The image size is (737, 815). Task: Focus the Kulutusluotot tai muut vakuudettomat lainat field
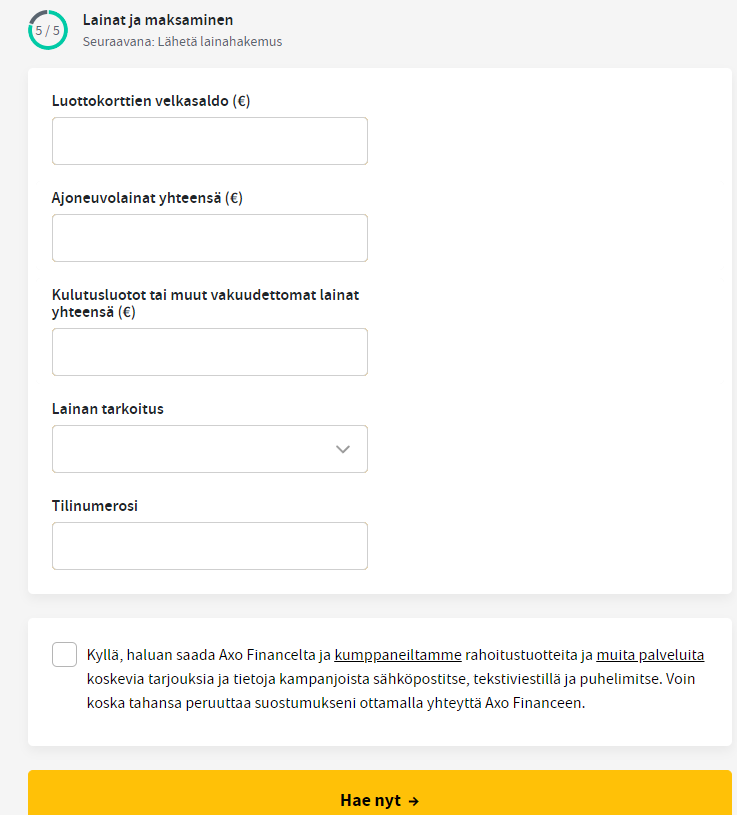click(x=210, y=352)
